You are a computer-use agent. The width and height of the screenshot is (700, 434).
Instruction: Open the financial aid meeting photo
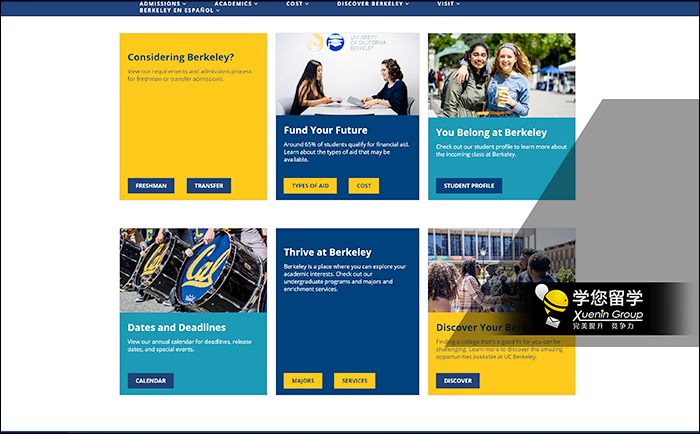pyautogui.click(x=347, y=74)
